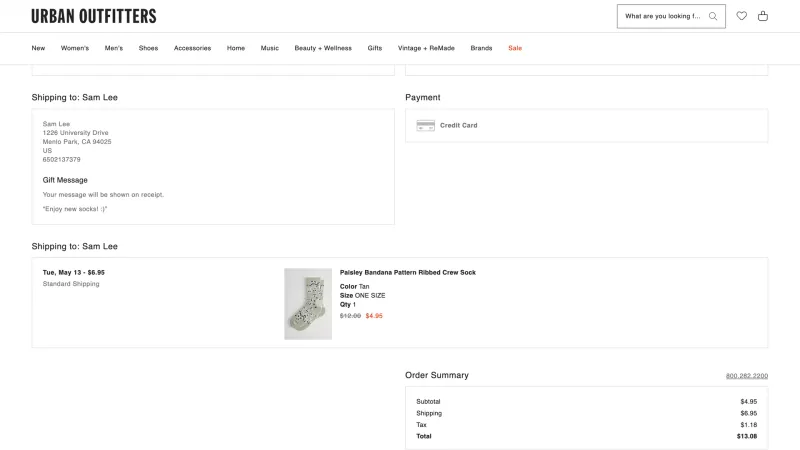The width and height of the screenshot is (800, 450).
Task: Click the Tax amount $1.18
Action: click(x=748, y=424)
